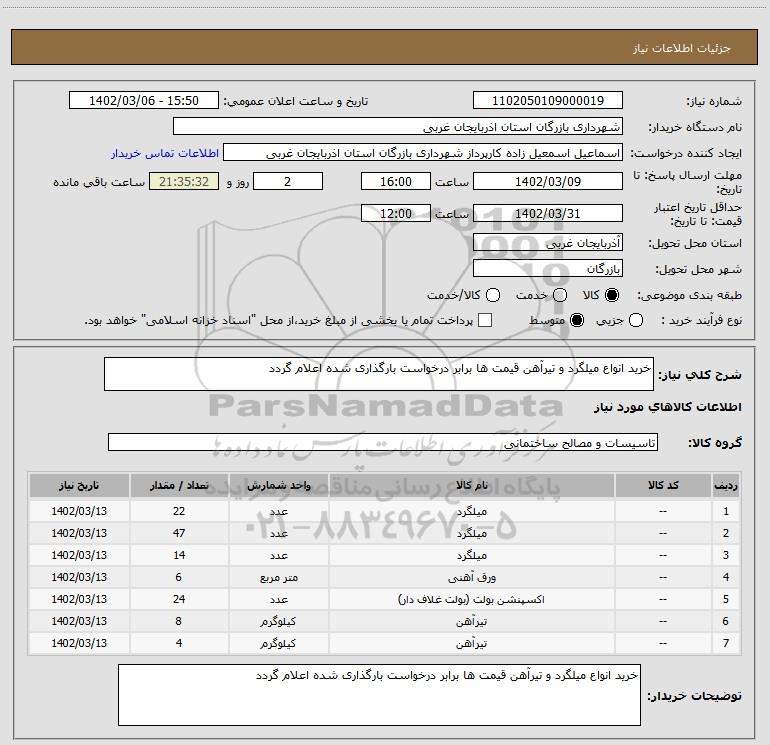Click the توضیحات خریدار text area
This screenshot has width=770, height=745.
[x=379, y=695]
